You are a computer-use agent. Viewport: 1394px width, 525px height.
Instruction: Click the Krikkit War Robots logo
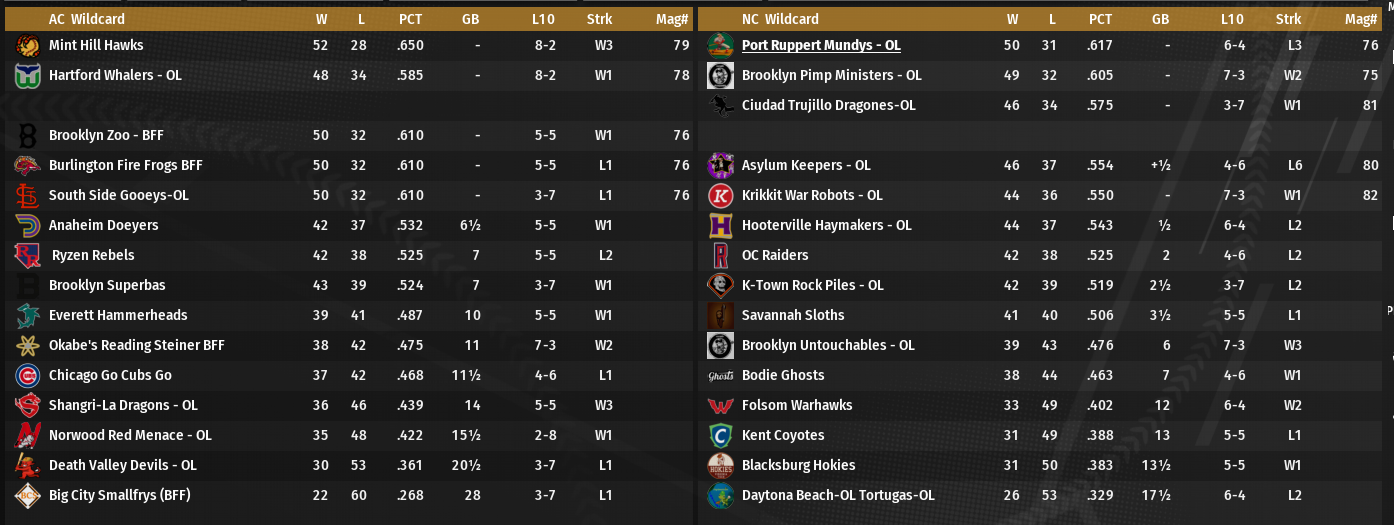click(x=720, y=195)
